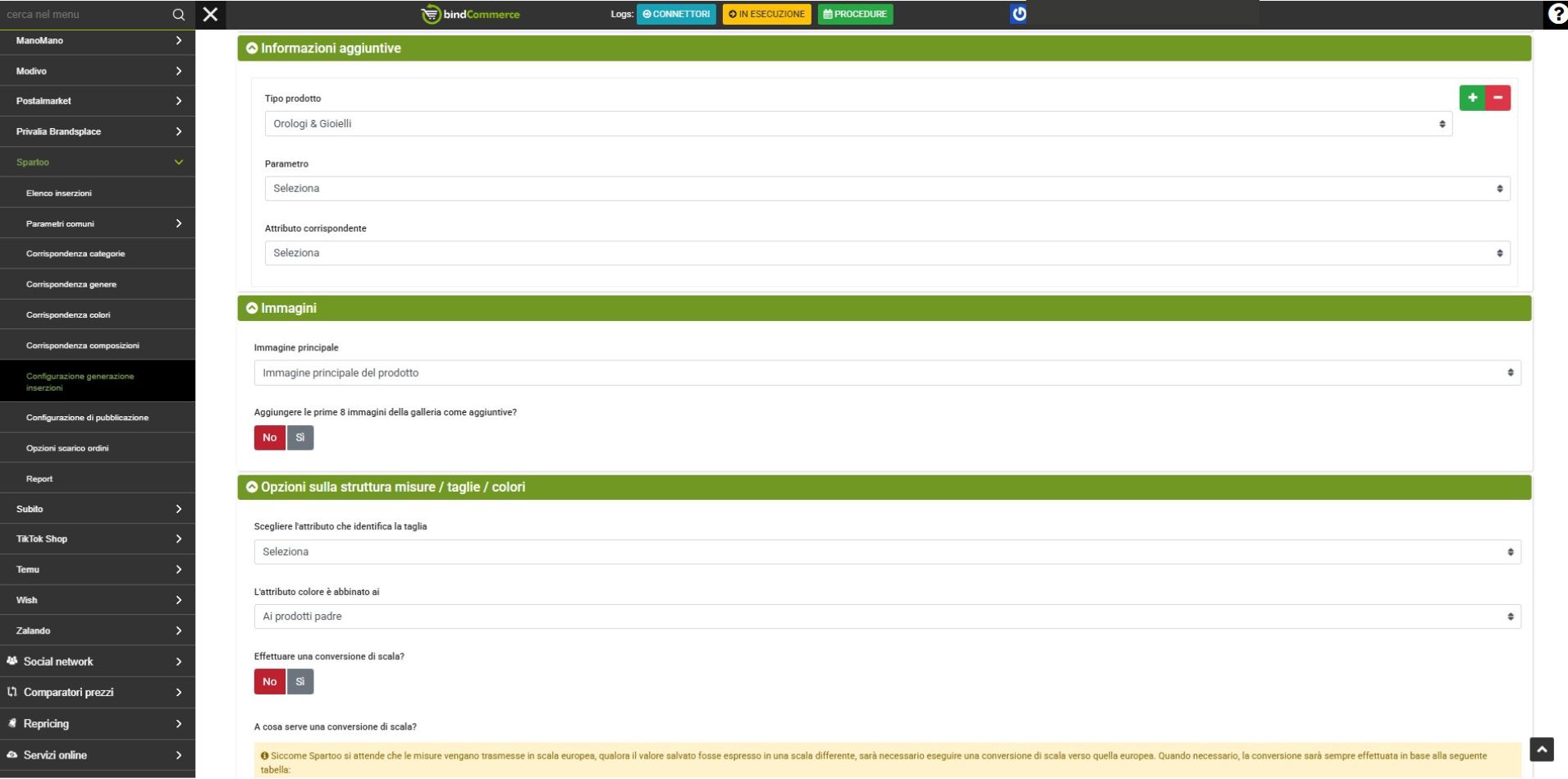Open help via the question mark icon

coord(1556,14)
